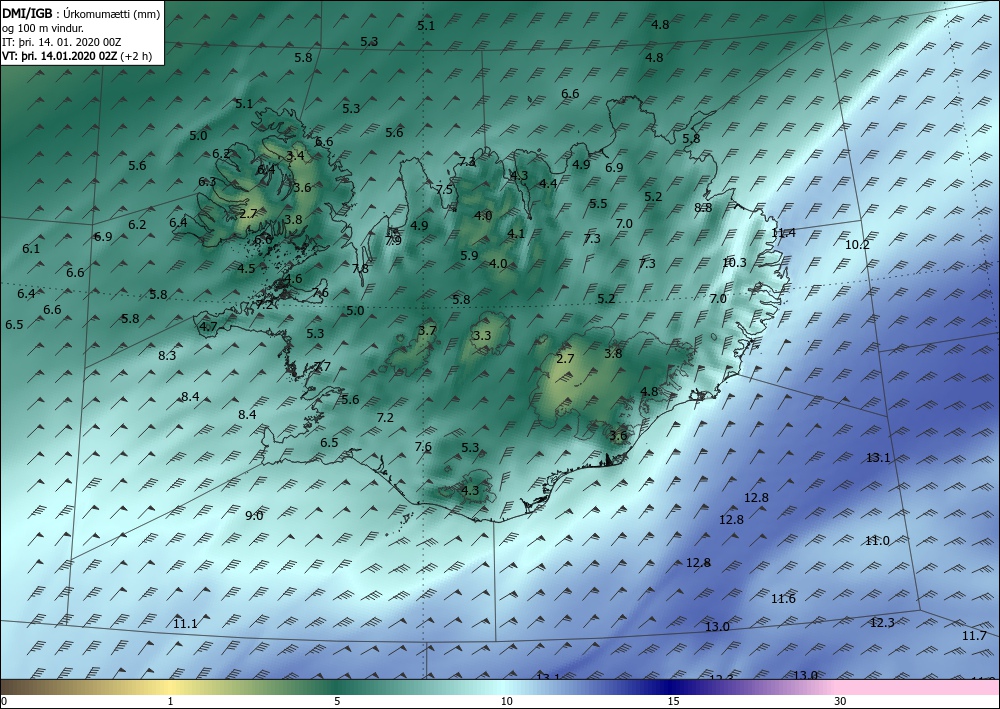Click the 7.5 value on the north coast
This screenshot has width=1000, height=709.
point(444,189)
